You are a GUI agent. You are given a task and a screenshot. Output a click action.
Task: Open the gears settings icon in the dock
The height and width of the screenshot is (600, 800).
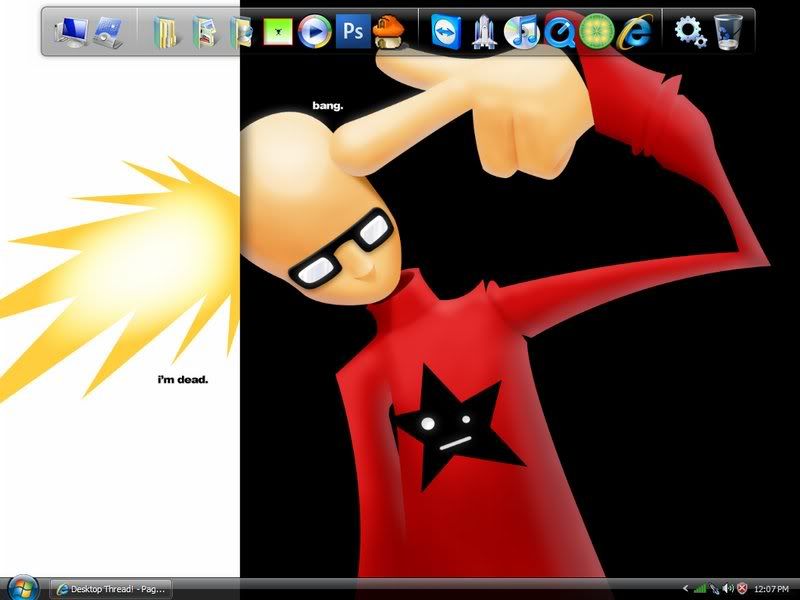690,32
